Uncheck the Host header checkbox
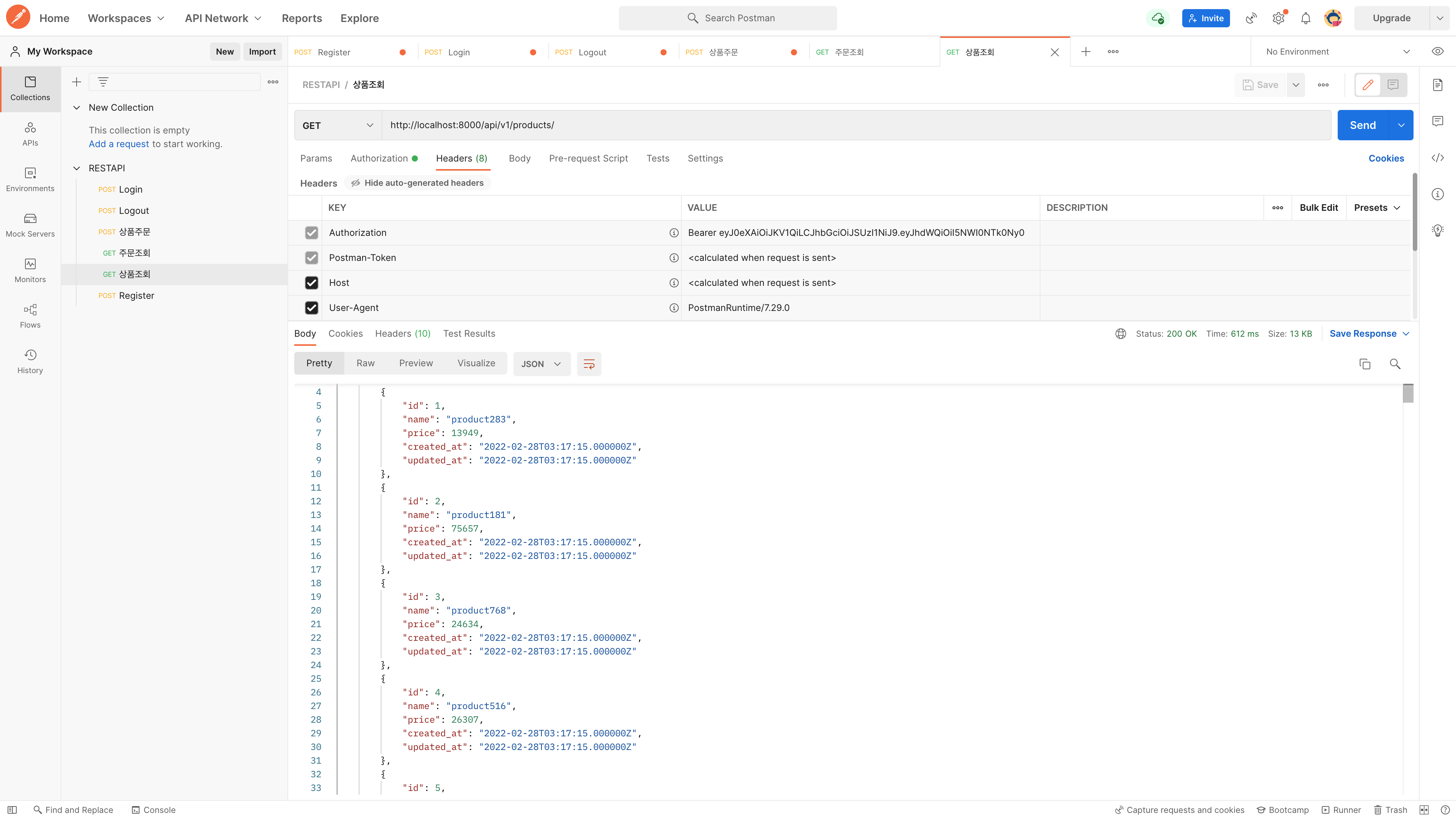Screen dimensions: 1456x819 pos(311,282)
